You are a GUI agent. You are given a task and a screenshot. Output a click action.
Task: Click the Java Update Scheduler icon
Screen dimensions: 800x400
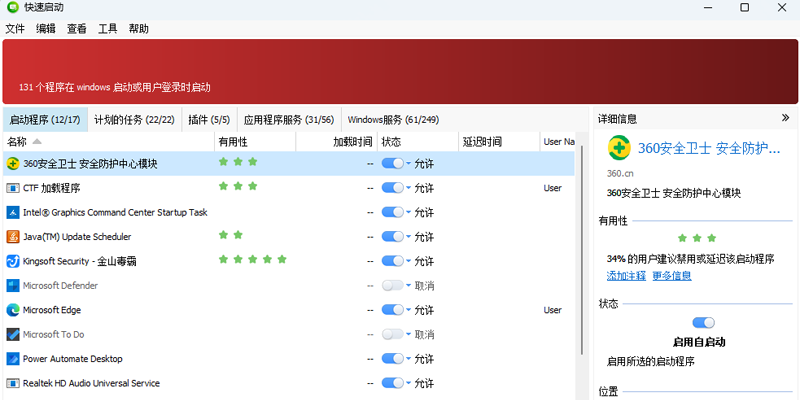13,237
